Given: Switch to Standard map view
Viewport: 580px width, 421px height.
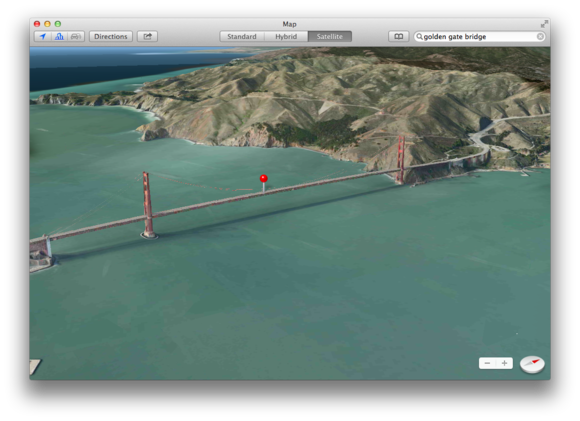Looking at the screenshot, I should tap(242, 37).
